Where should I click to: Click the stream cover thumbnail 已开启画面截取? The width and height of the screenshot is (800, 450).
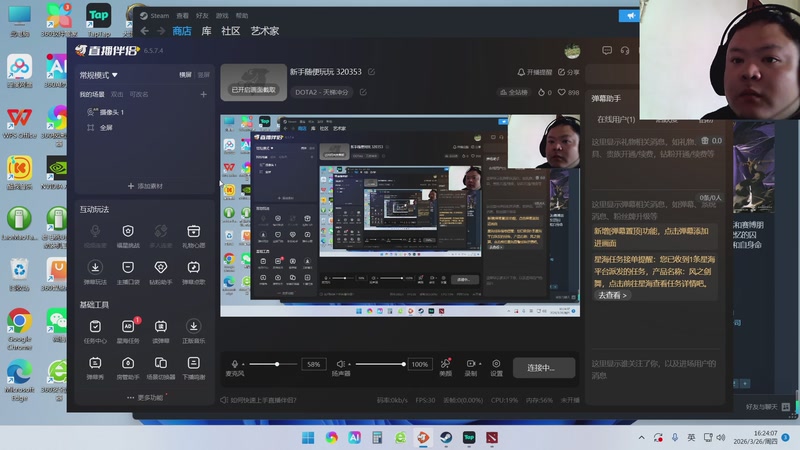(254, 82)
